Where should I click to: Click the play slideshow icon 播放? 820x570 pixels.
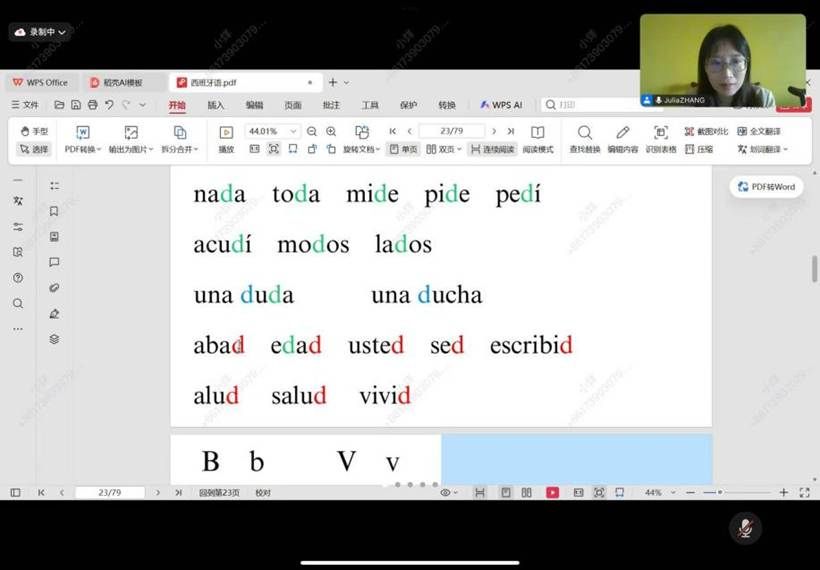pos(226,139)
